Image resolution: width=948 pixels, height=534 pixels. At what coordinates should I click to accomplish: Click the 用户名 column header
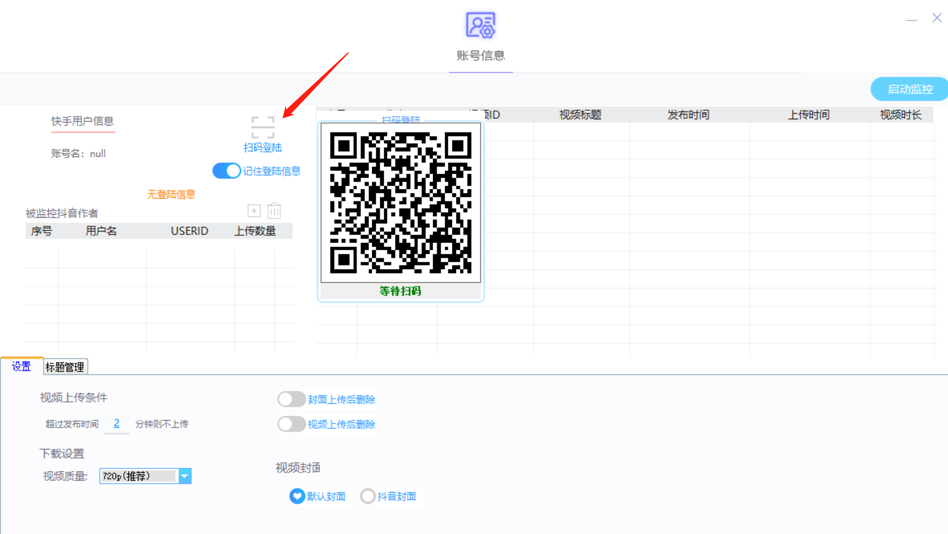point(101,231)
